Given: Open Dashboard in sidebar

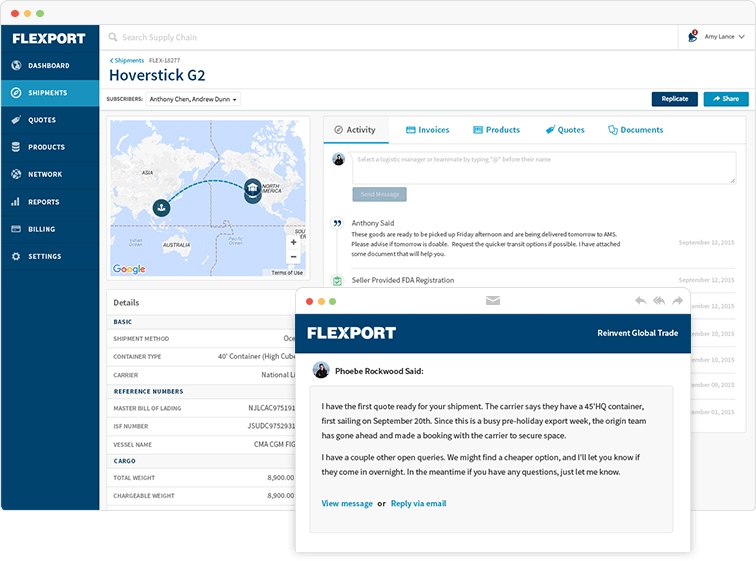Looking at the screenshot, I should (x=50, y=66).
